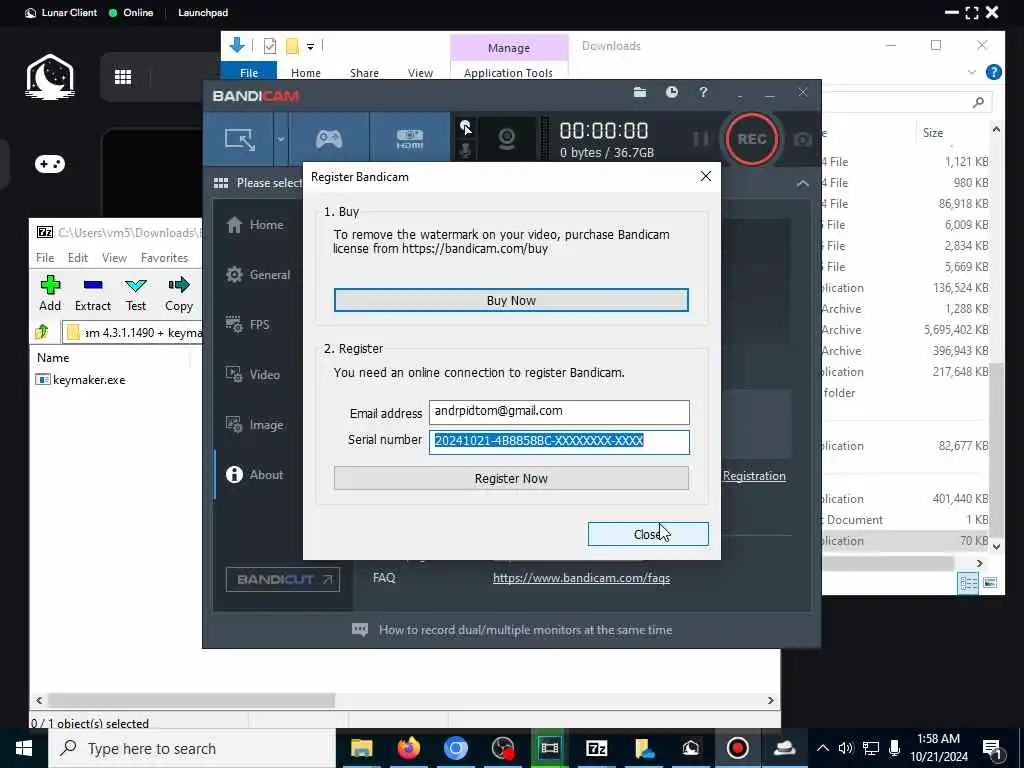
Task: Click Test icon in 7-Zip toolbar
Action: coord(136,293)
